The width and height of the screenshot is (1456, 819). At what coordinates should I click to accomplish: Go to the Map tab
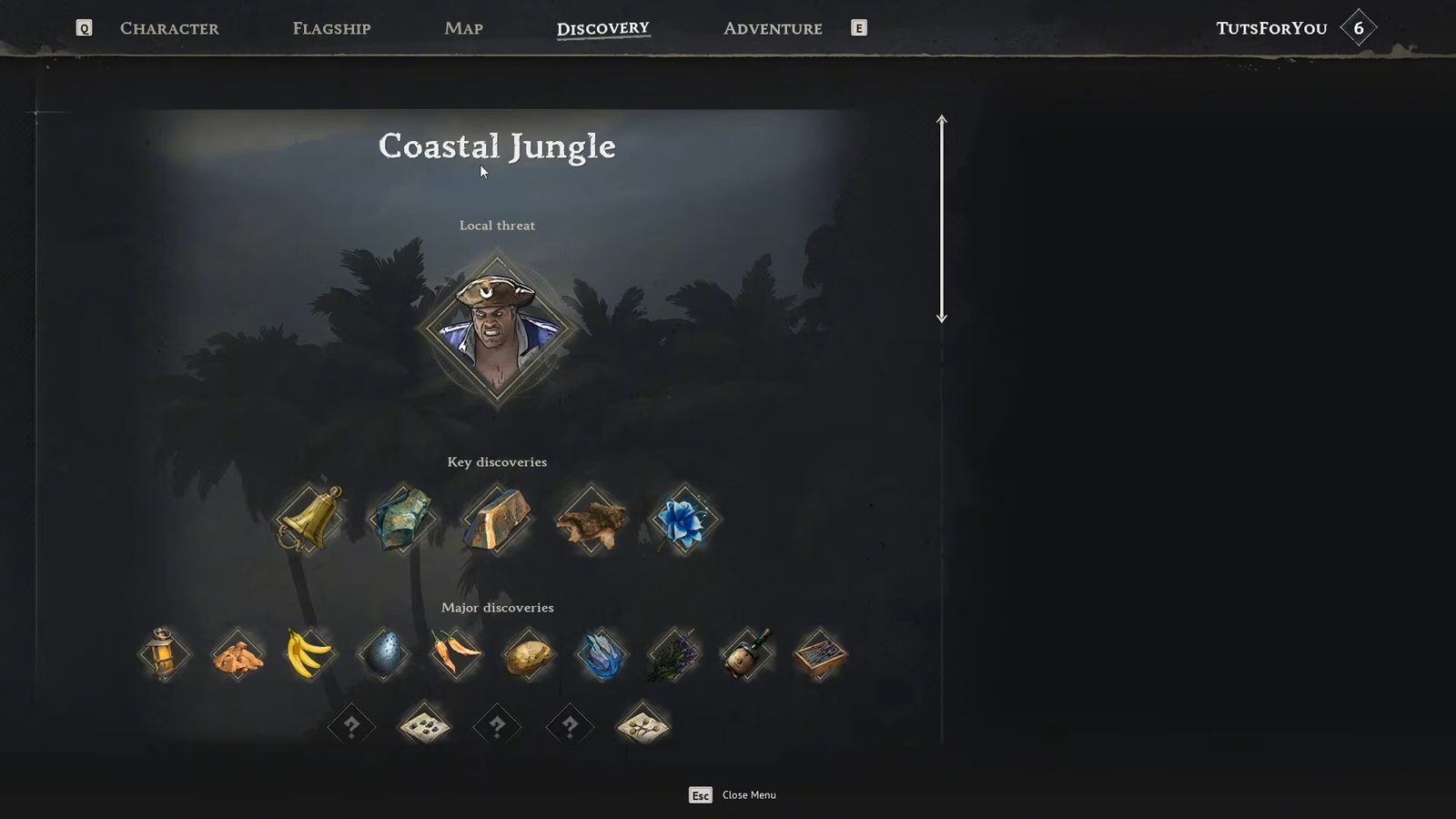click(x=463, y=28)
